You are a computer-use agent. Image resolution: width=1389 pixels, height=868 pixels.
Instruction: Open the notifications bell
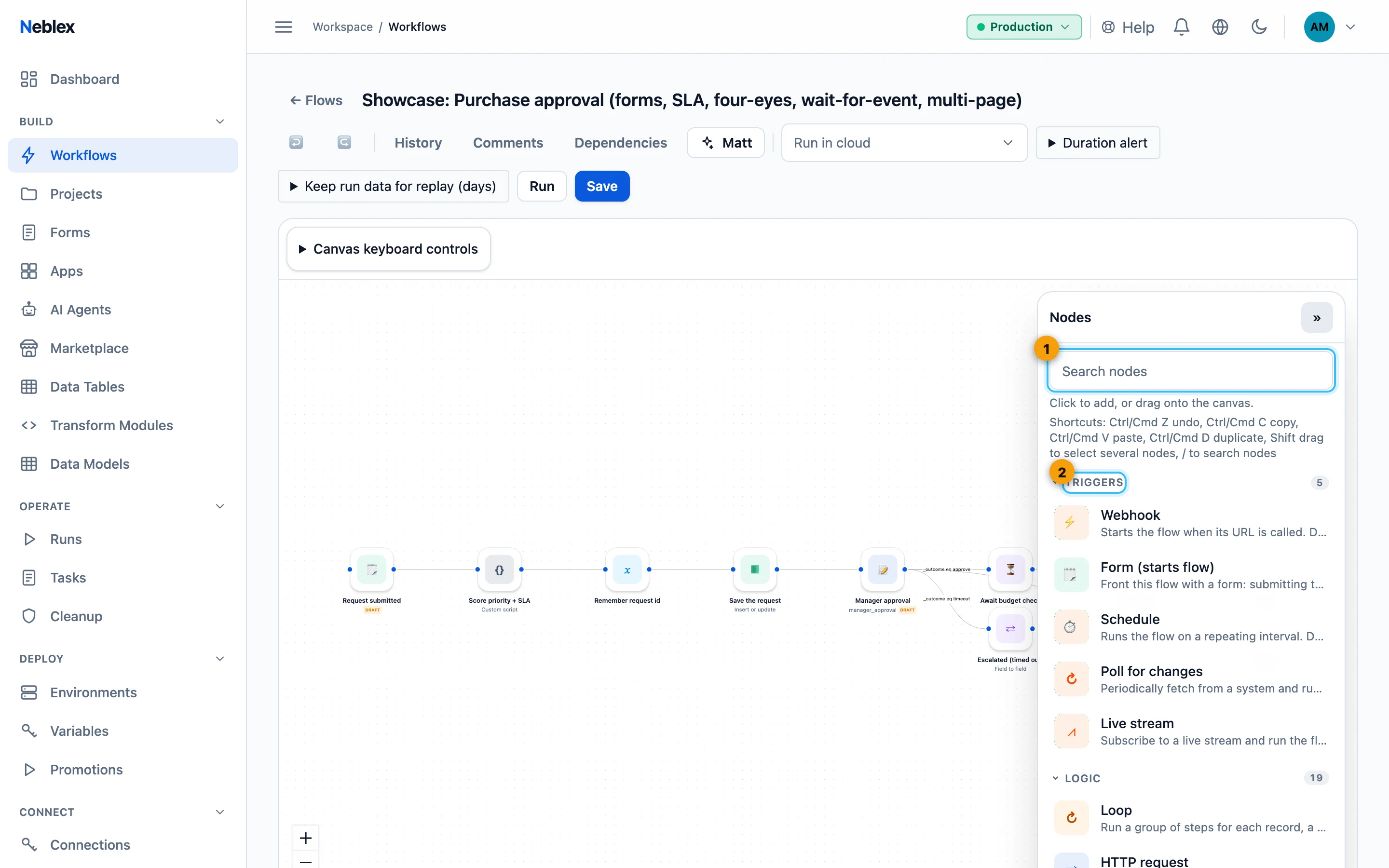tap(1181, 27)
